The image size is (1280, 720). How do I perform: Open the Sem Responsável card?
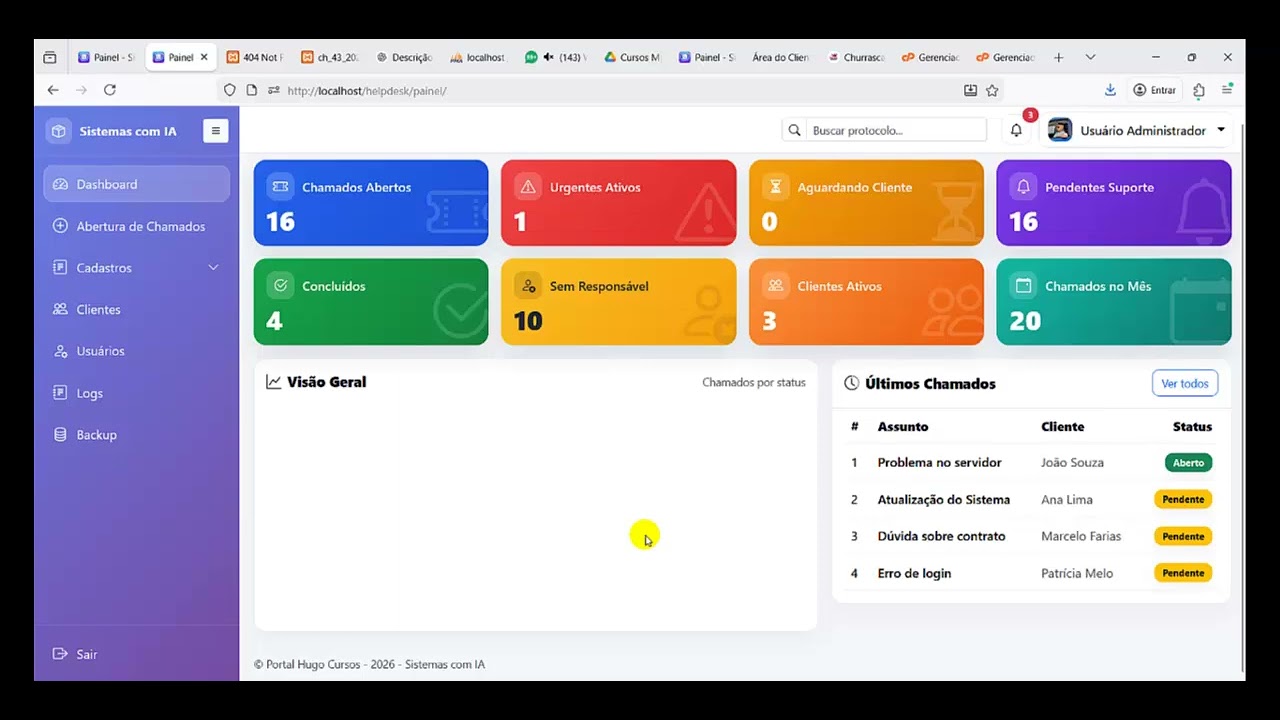618,302
